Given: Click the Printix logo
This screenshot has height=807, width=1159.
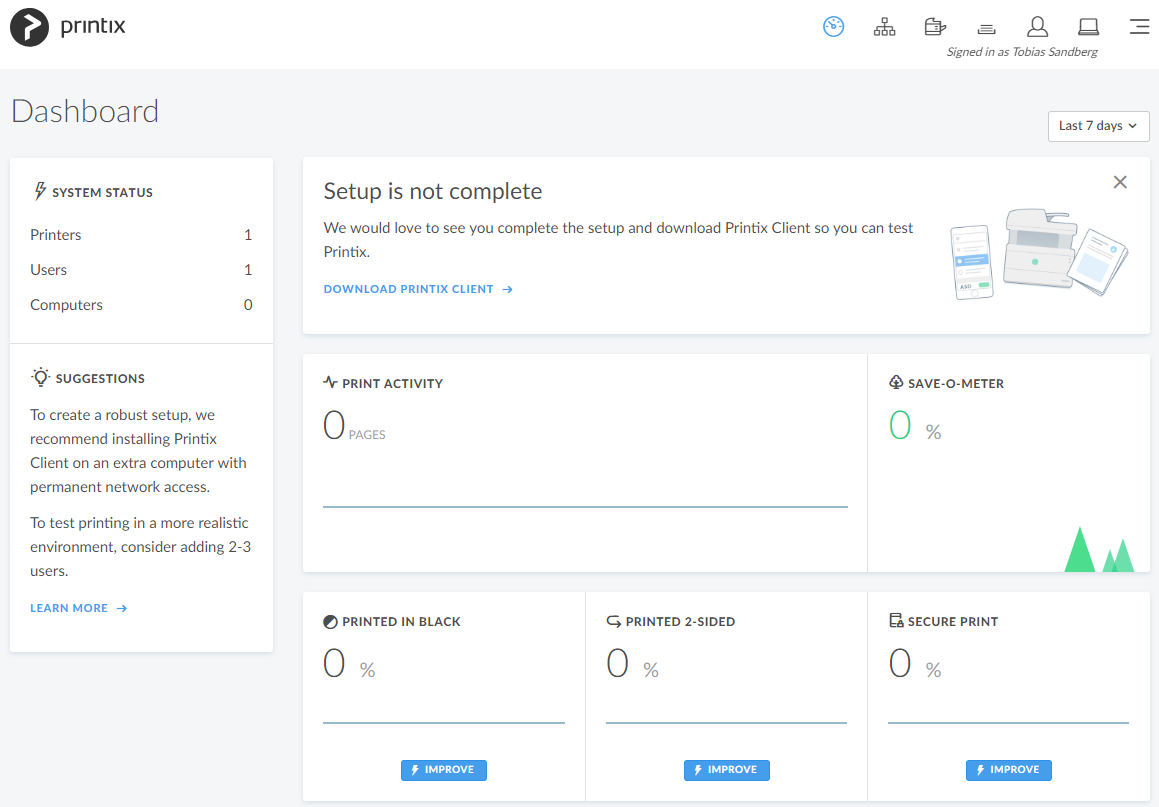Looking at the screenshot, I should tap(68, 27).
